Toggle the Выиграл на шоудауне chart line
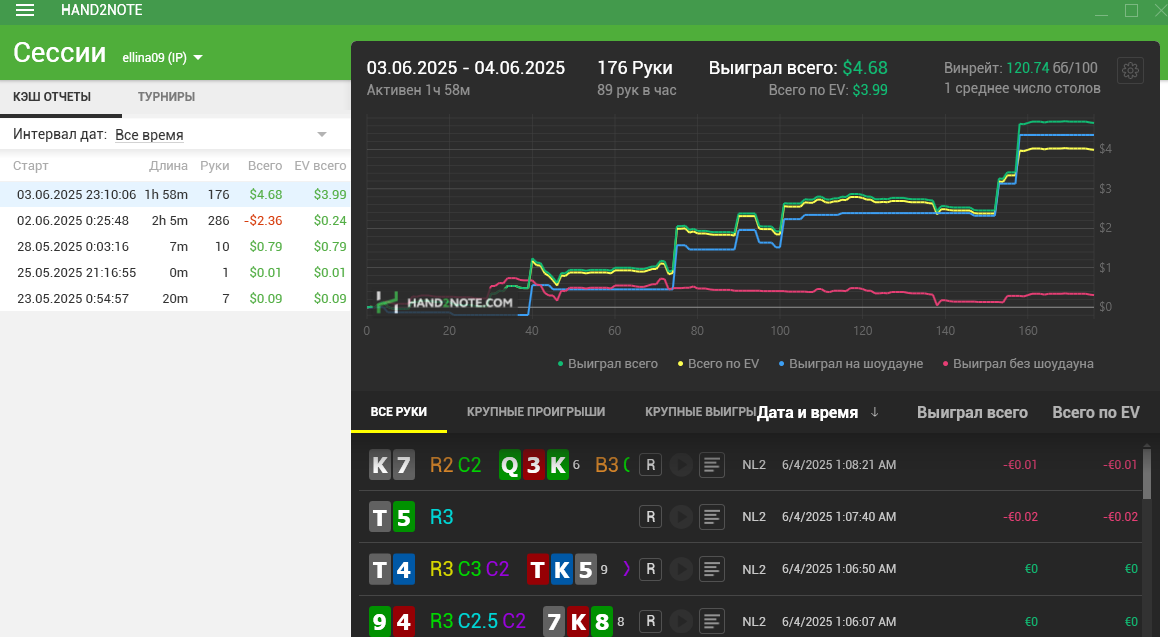The height and width of the screenshot is (637, 1168). pyautogui.click(x=851, y=364)
